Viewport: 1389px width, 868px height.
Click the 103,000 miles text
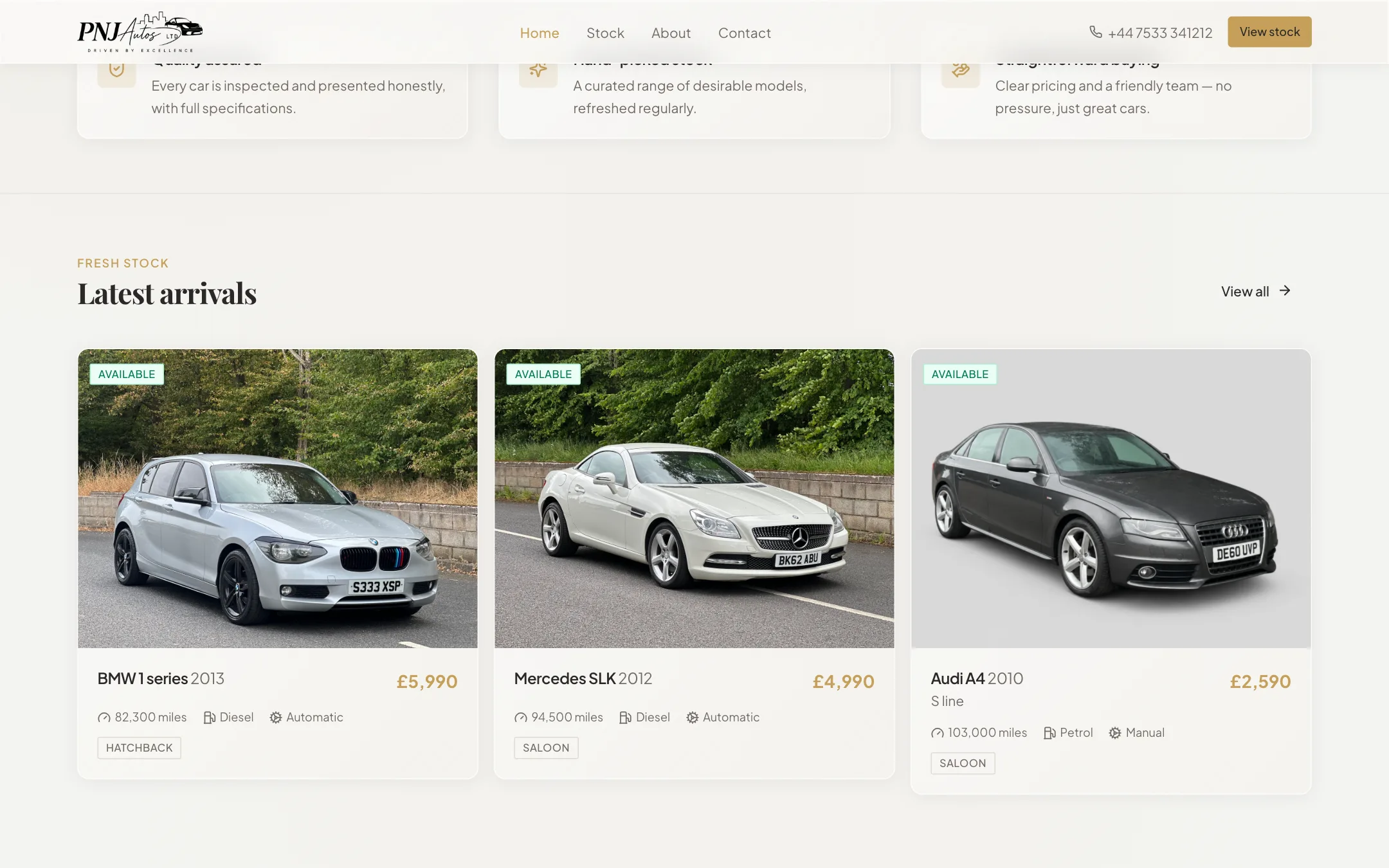987,732
